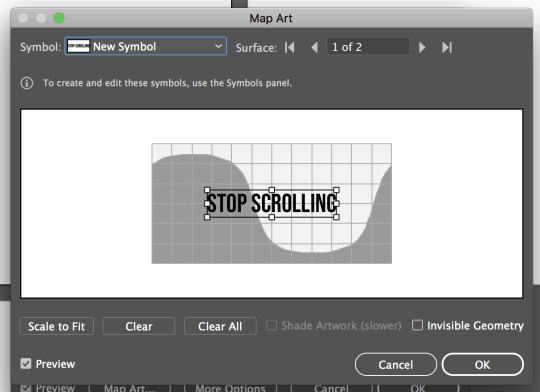The width and height of the screenshot is (540, 392).
Task: Uncheck Preview in the Map Art dialog
Action: tap(26, 364)
